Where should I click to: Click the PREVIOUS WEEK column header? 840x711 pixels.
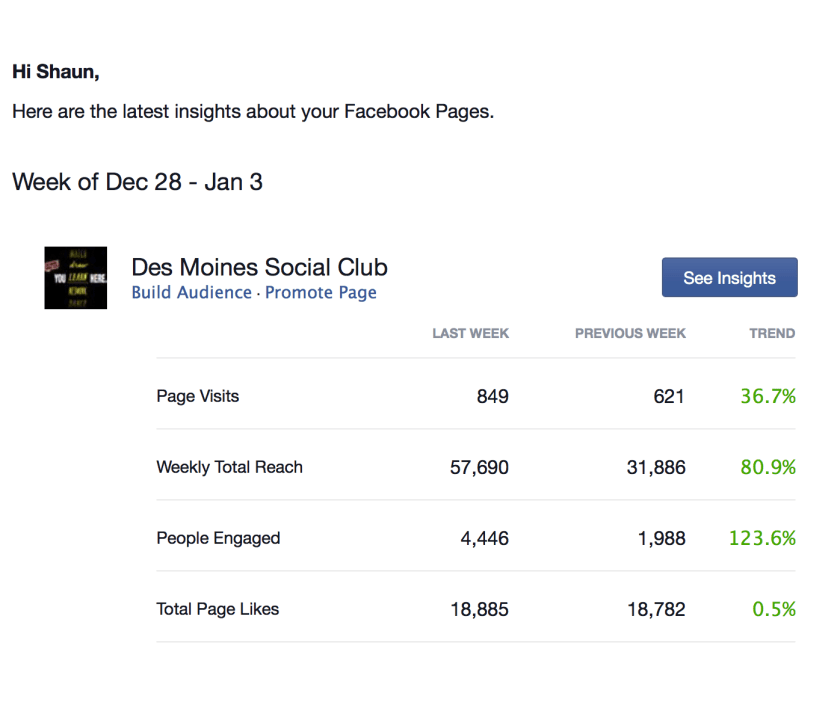[x=630, y=333]
